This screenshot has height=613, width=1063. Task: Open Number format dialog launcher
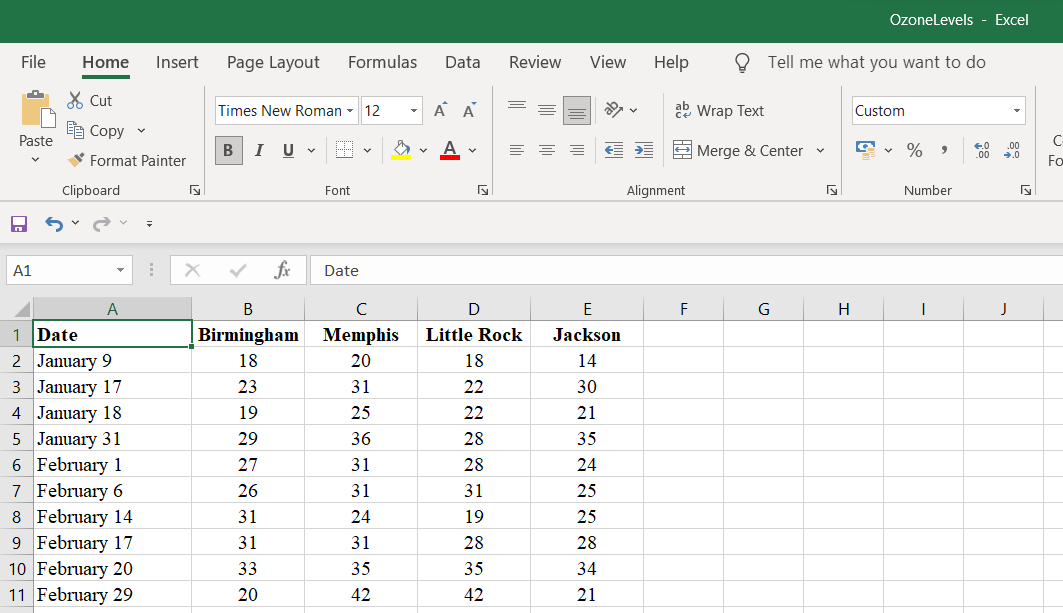1026,191
